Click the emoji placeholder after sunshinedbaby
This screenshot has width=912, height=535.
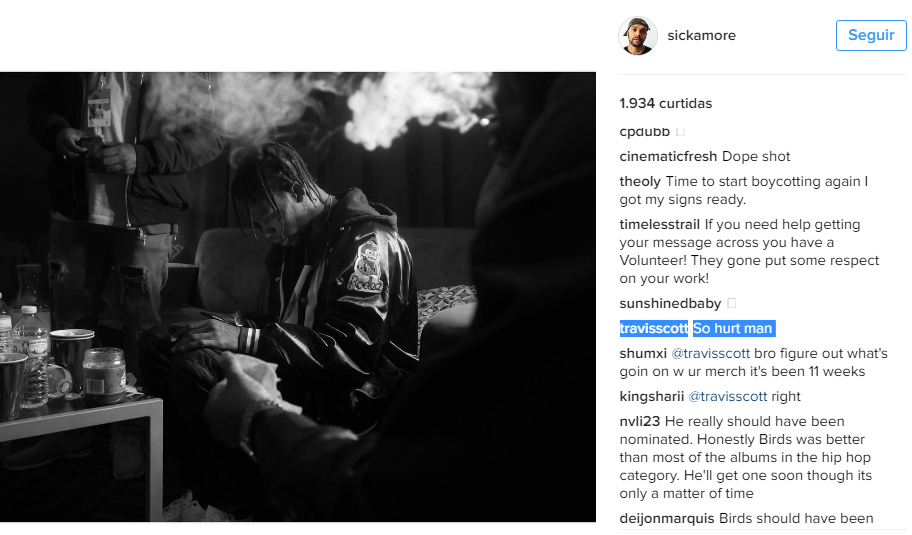[732, 303]
